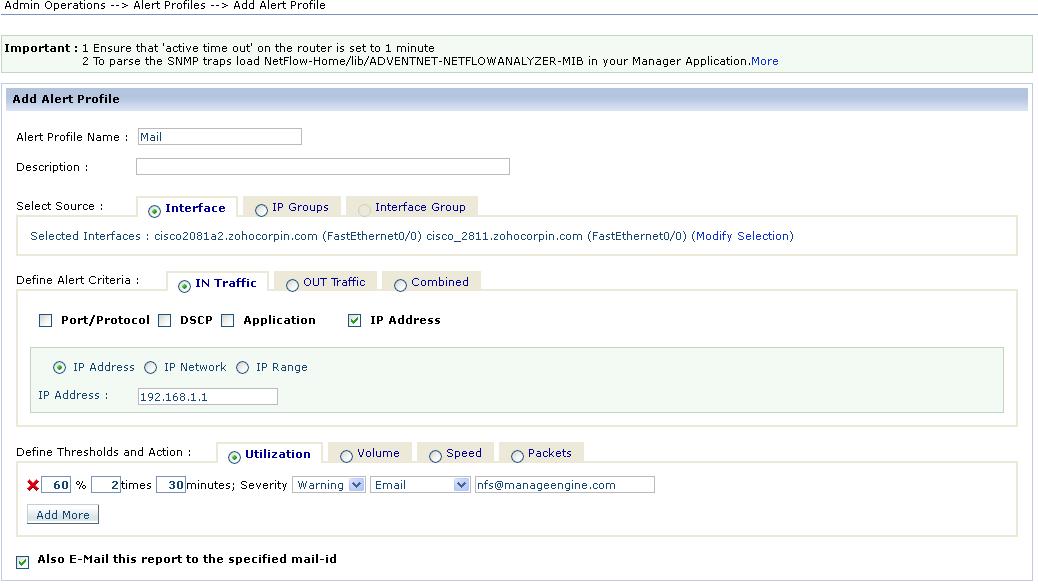Click the breadcrumb text Admin Operations
The height and width of the screenshot is (584, 1038).
[55, 5]
